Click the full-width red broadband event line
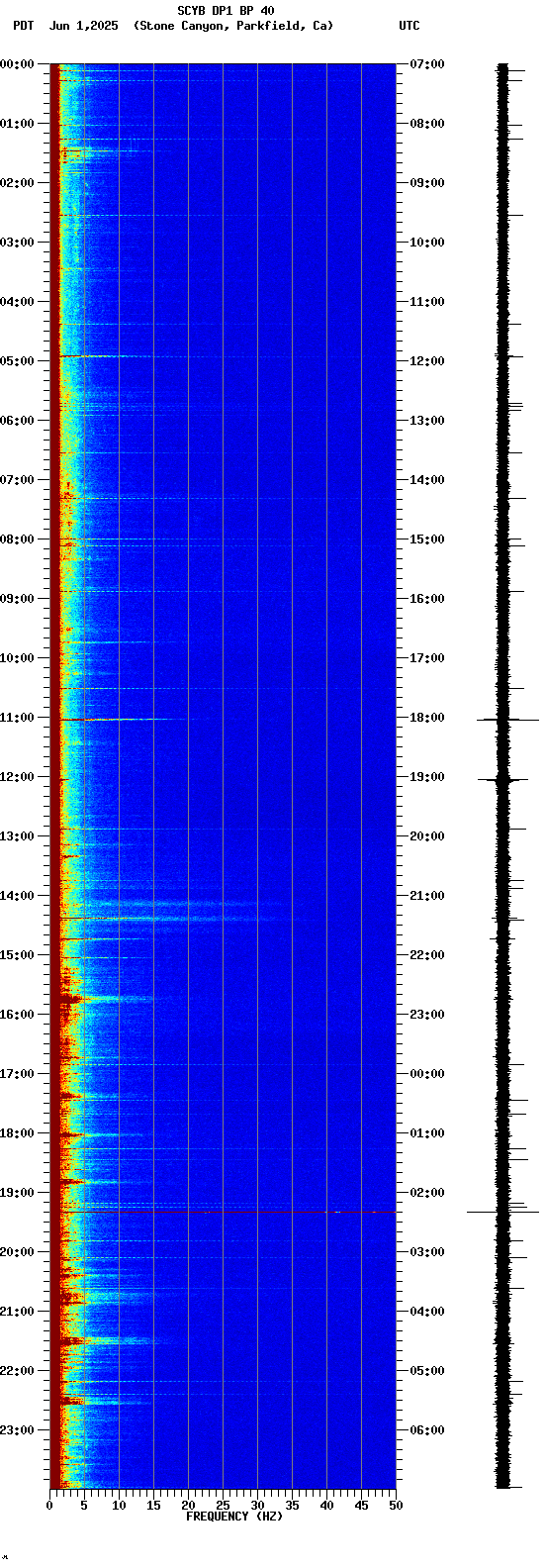The height and width of the screenshot is (1568, 546). (228, 1212)
